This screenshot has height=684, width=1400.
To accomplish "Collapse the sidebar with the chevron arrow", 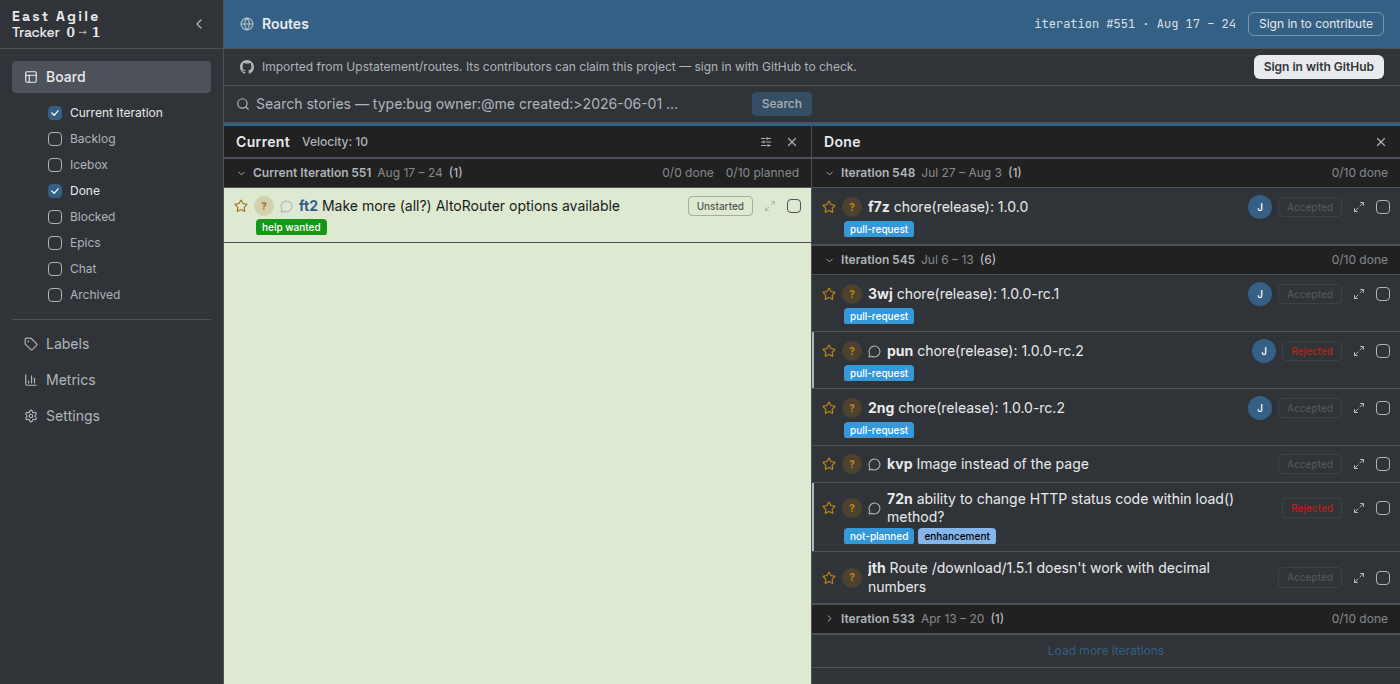I will click(x=198, y=24).
